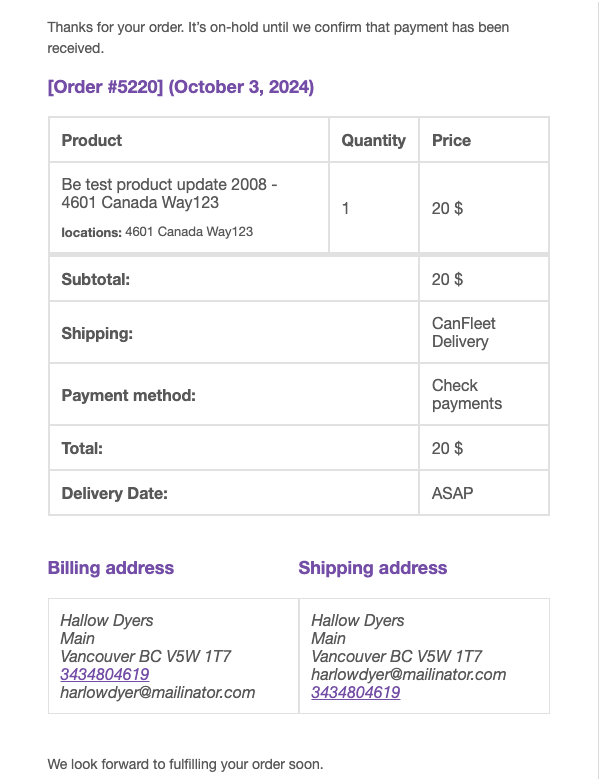Click the billing name Hallow Dyers

point(107,621)
